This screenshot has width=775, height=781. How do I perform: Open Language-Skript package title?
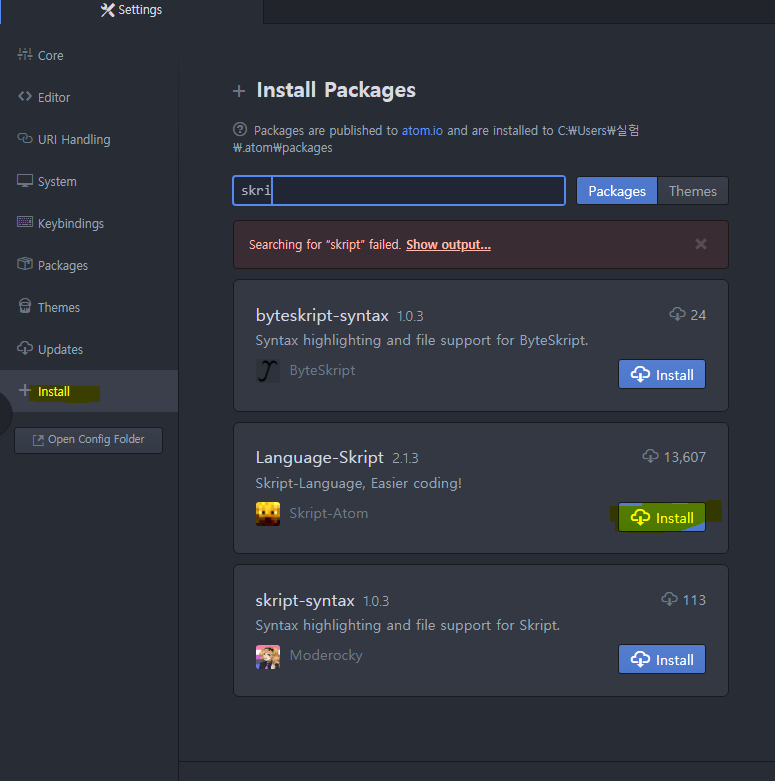click(319, 457)
